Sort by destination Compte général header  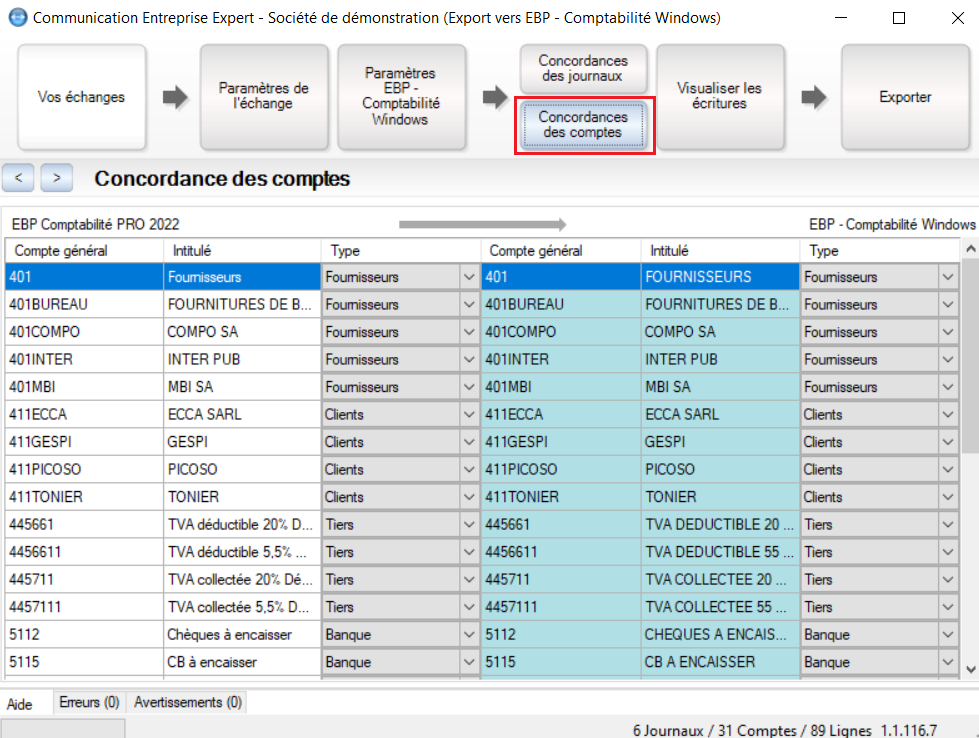pyautogui.click(x=561, y=250)
